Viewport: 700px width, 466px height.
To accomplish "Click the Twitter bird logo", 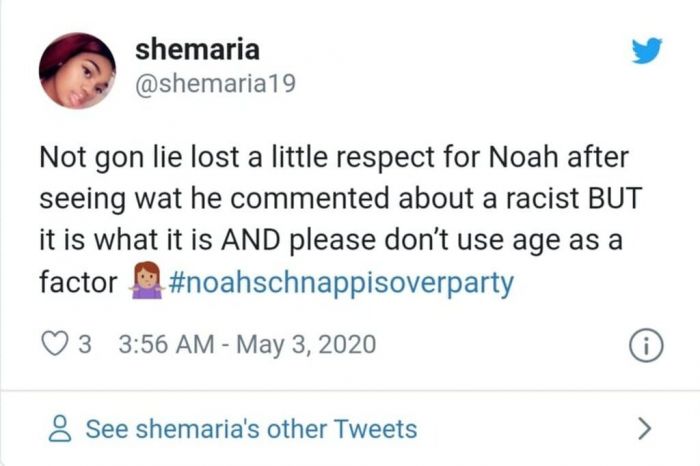I will [647, 51].
